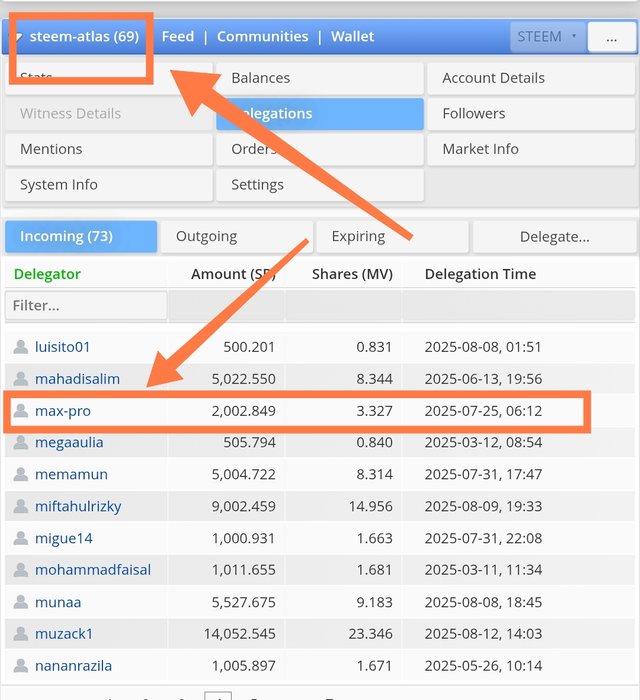Sort by the Delegator column header
This screenshot has width=640, height=700.
[47, 274]
